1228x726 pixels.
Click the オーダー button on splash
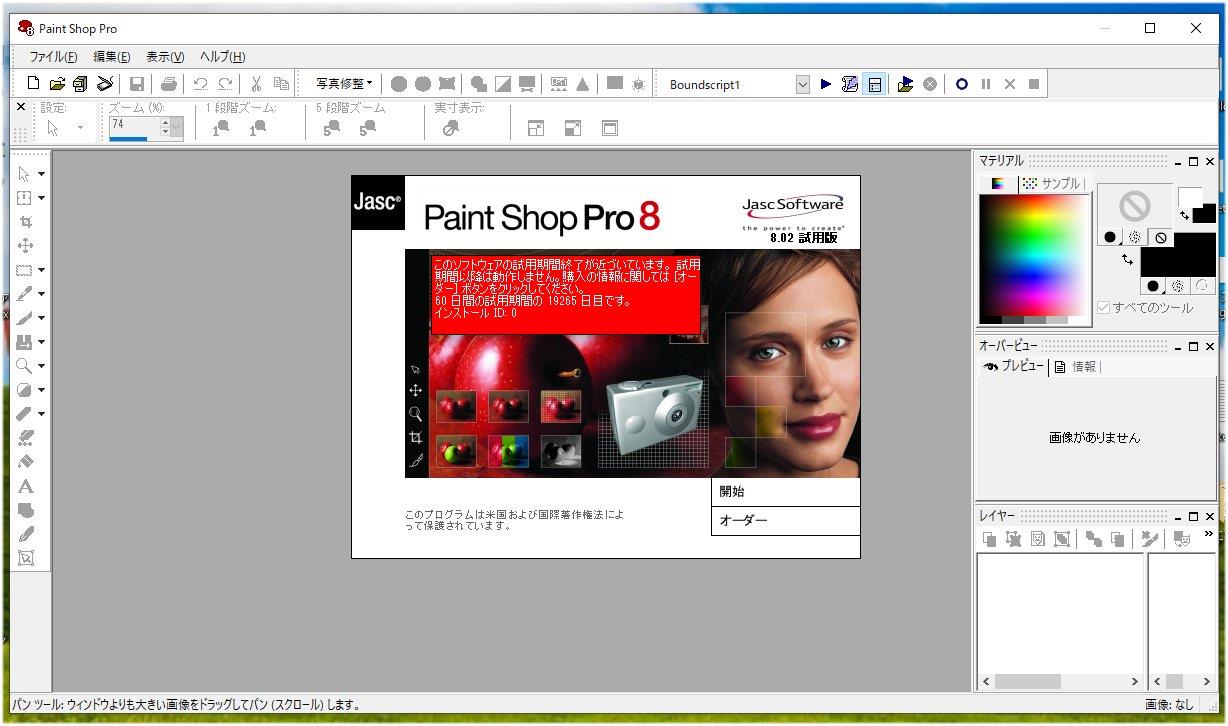tap(785, 521)
